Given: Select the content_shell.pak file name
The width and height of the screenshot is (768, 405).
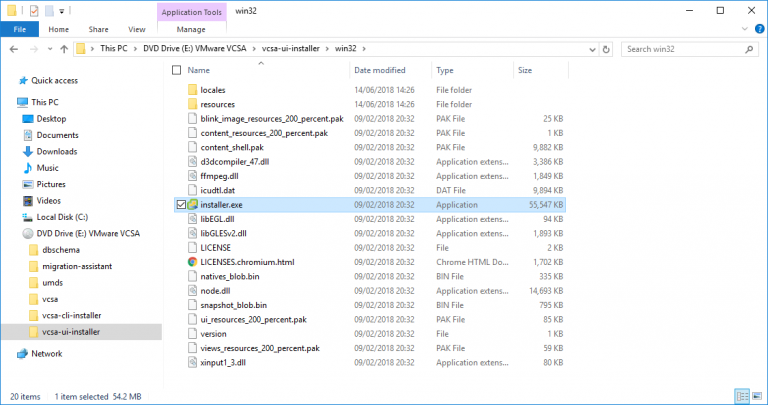Looking at the screenshot, I should [x=232, y=147].
